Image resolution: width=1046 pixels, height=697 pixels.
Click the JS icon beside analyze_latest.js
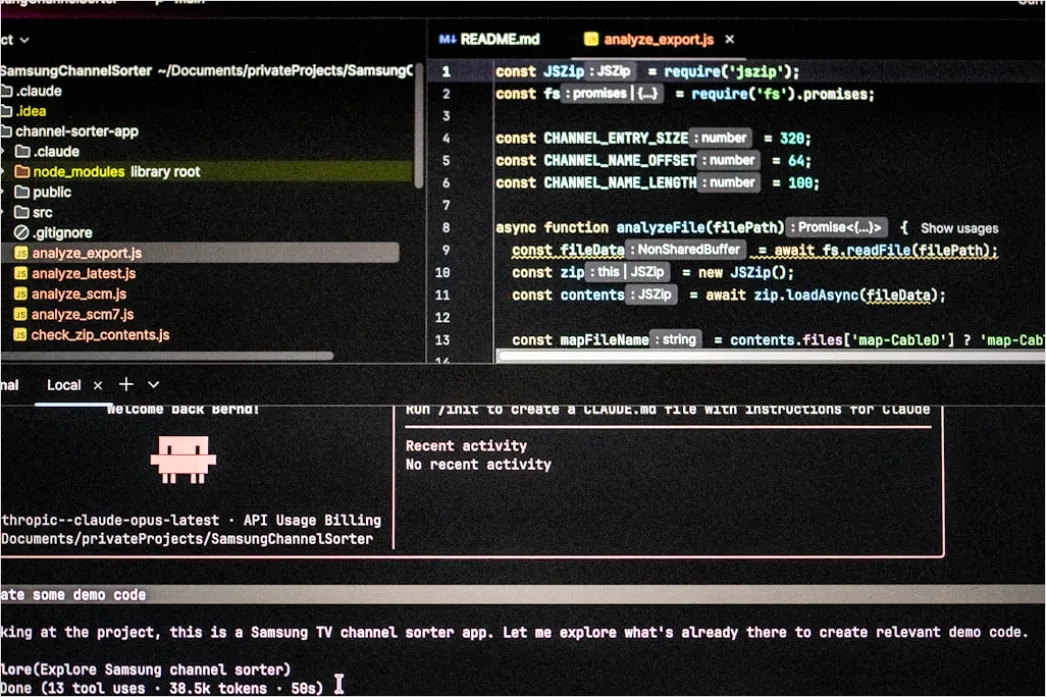point(21,273)
